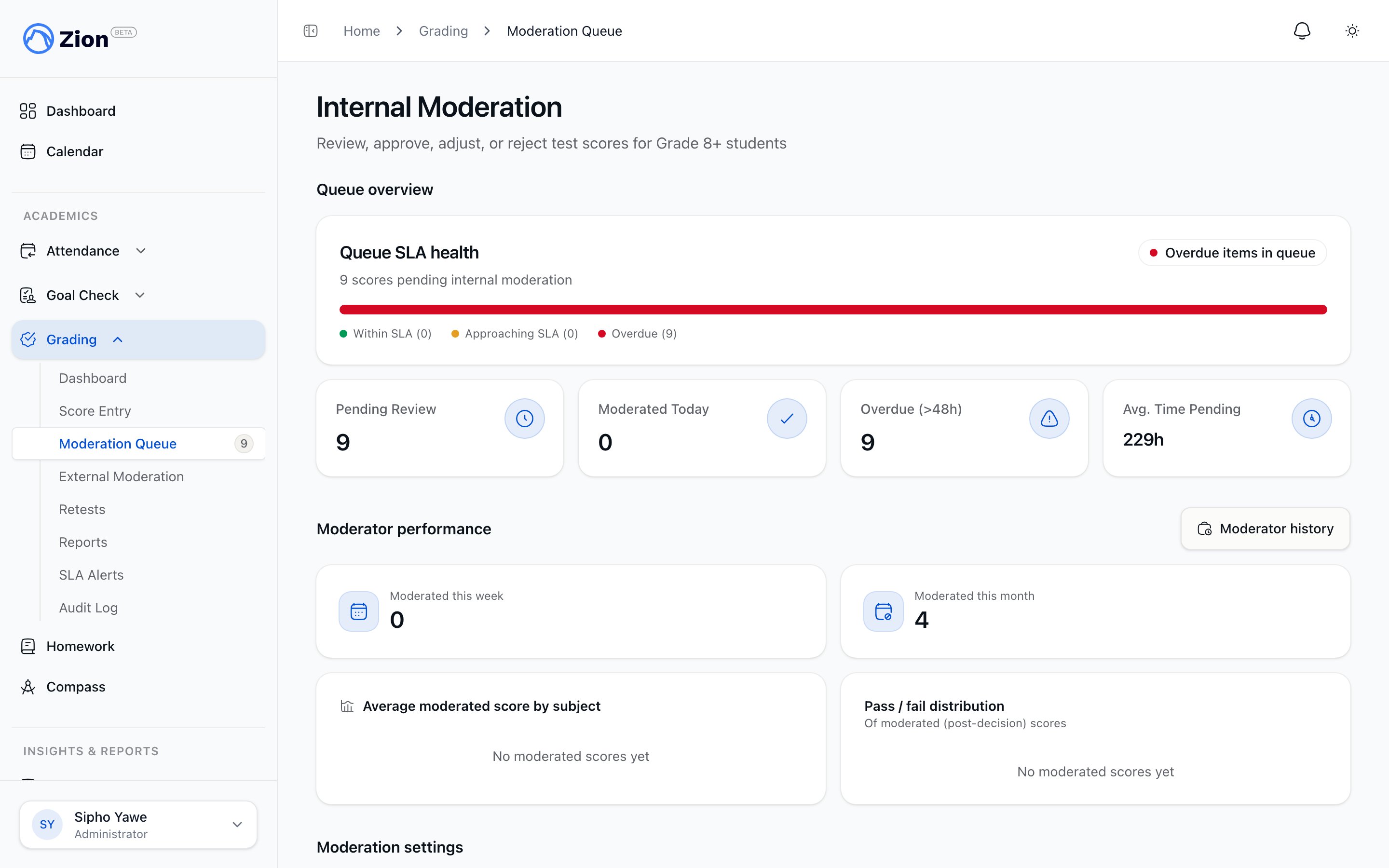Click the red Overdue (9) legend
This screenshot has width=1389, height=868.
pyautogui.click(x=637, y=334)
